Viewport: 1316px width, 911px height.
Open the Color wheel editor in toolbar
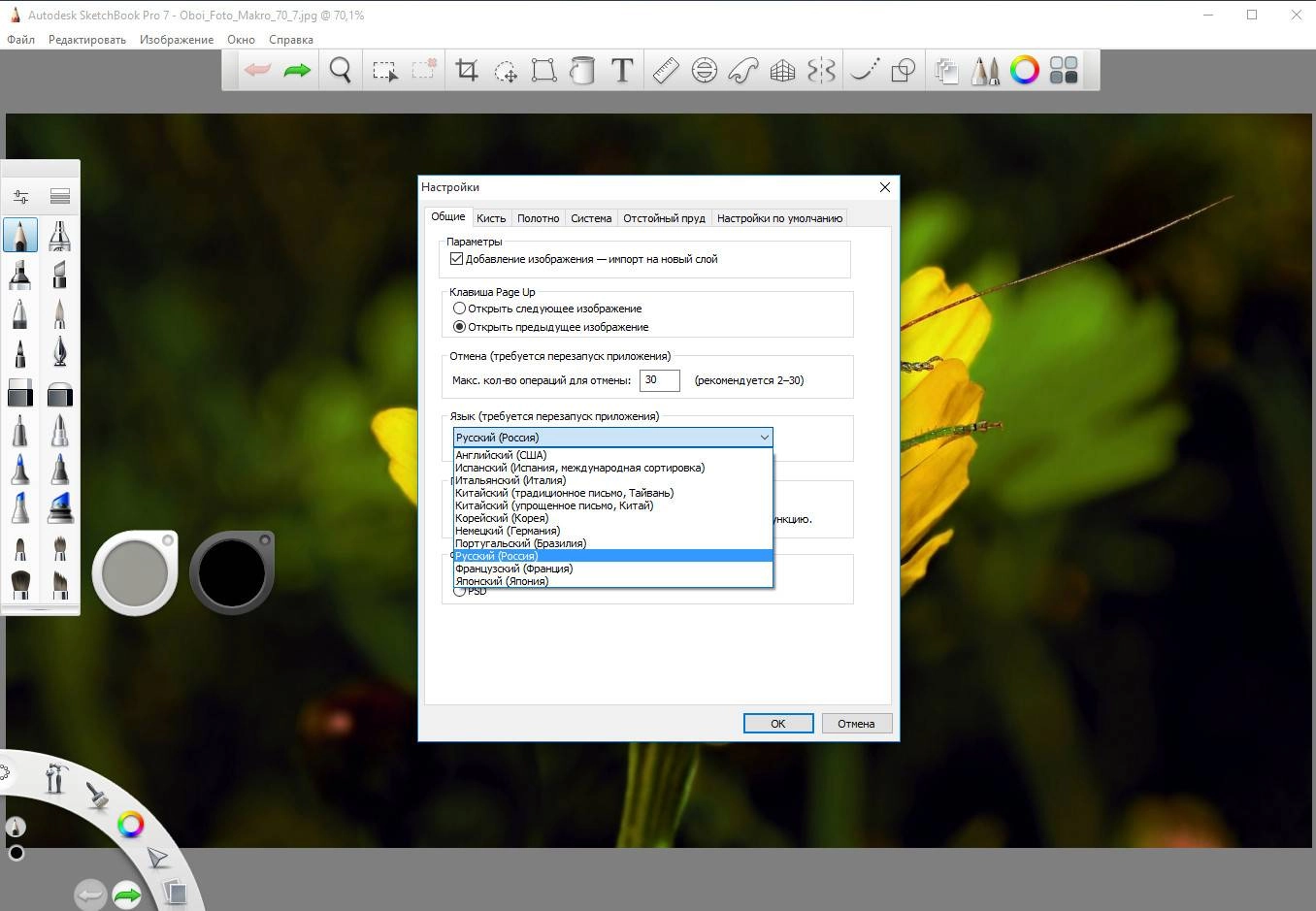[x=1025, y=70]
